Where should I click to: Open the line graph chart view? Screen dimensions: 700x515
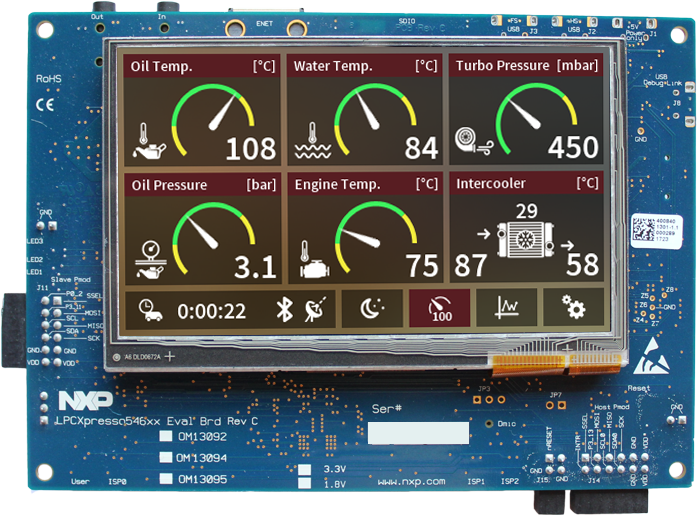click(505, 310)
